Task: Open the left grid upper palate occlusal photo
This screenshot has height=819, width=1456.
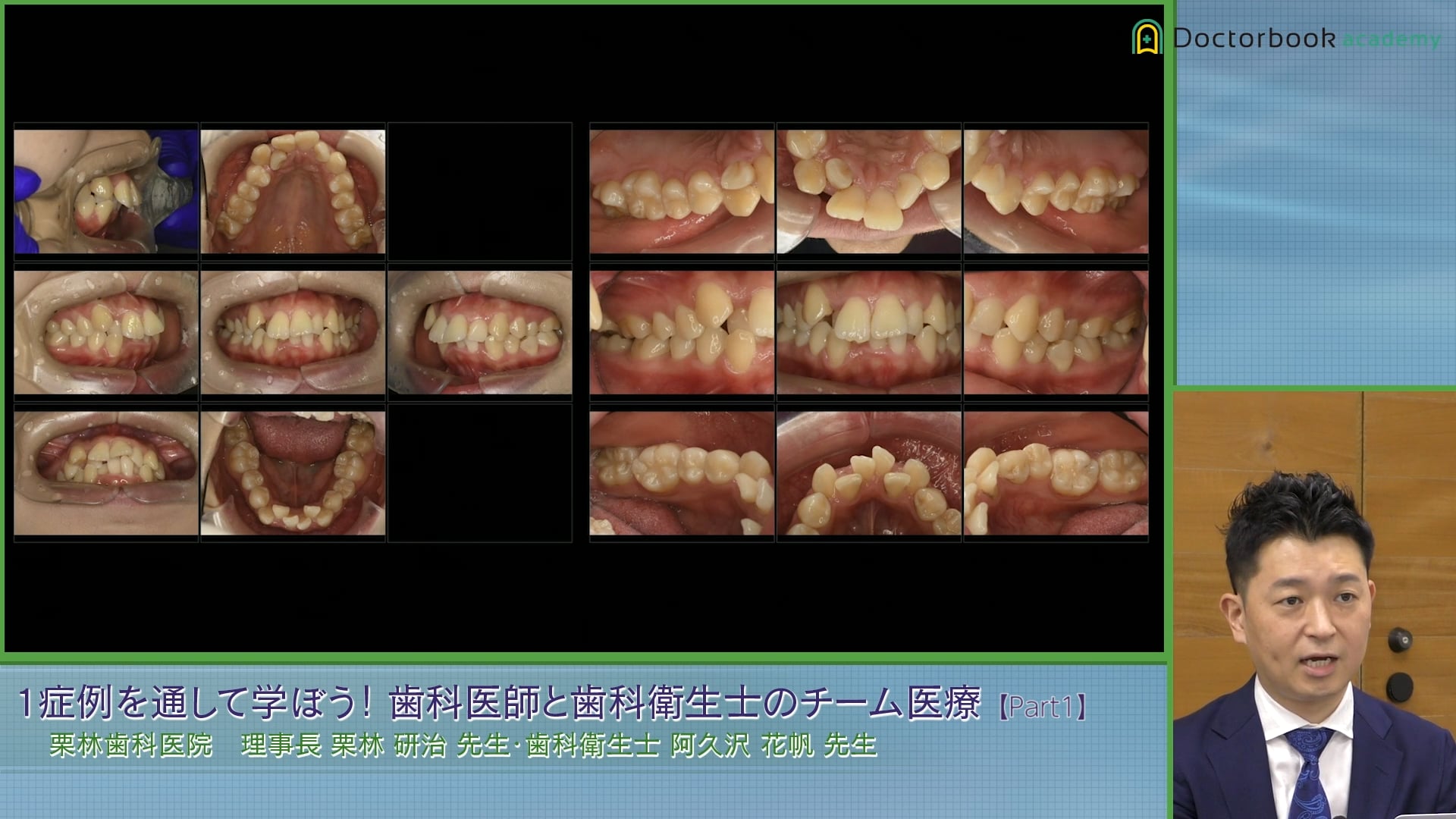Action: click(x=293, y=191)
